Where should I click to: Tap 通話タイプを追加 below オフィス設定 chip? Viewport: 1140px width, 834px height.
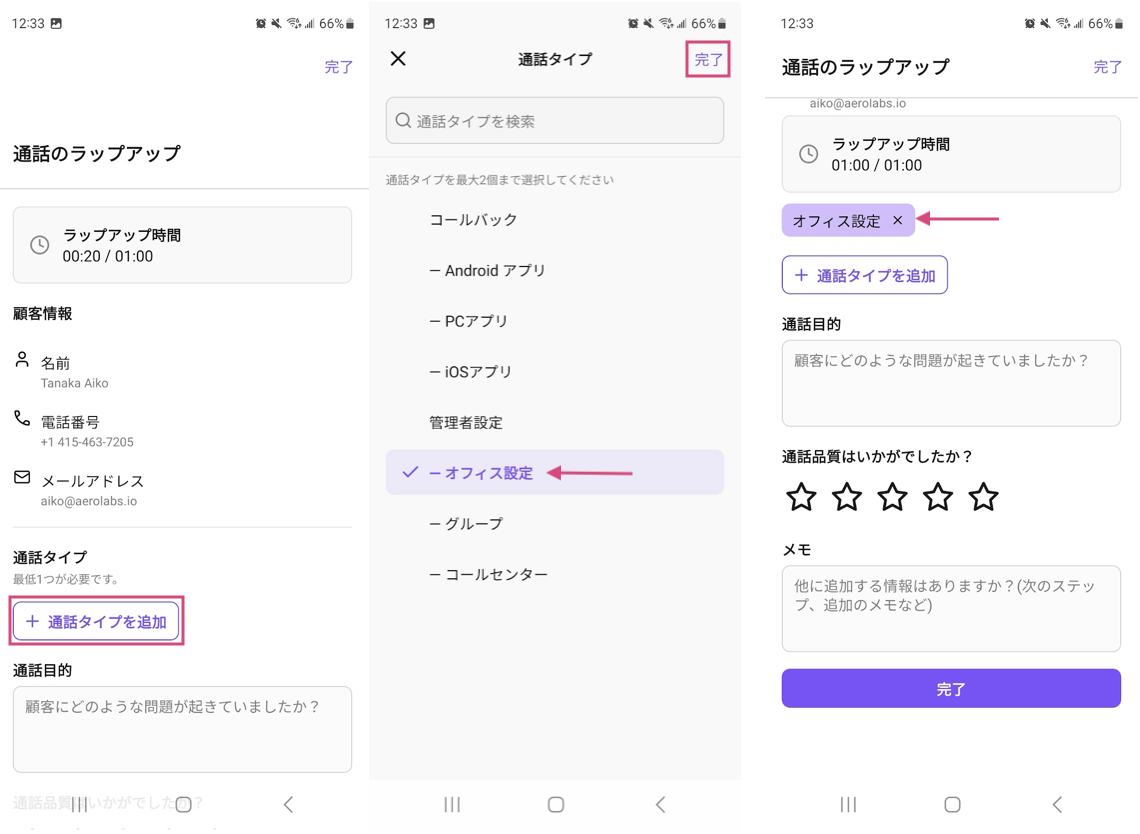coord(865,276)
